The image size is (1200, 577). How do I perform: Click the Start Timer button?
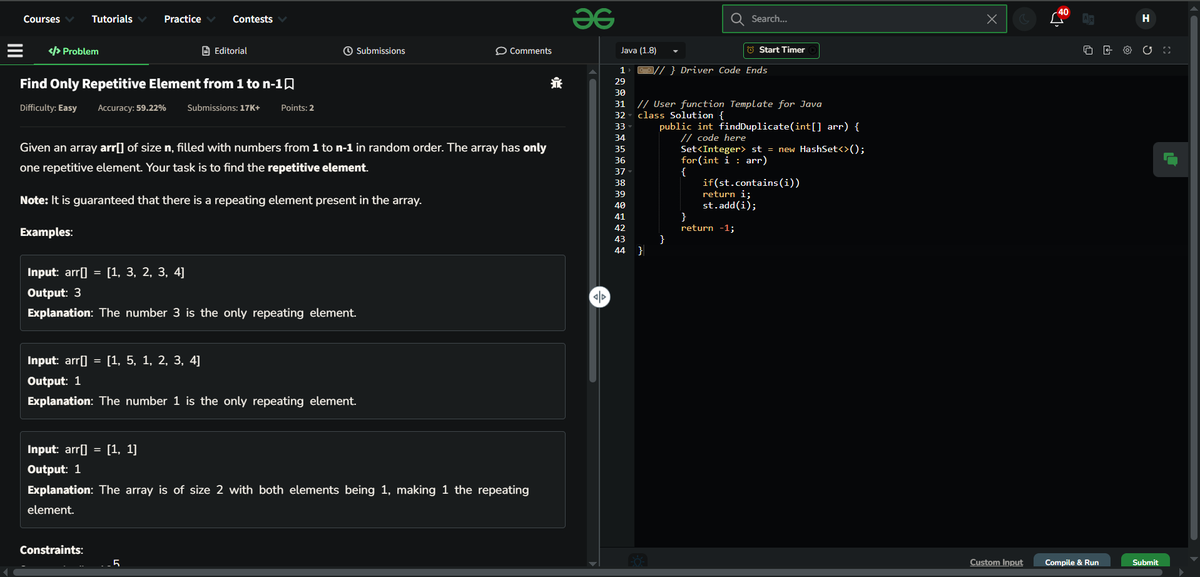[x=781, y=50]
